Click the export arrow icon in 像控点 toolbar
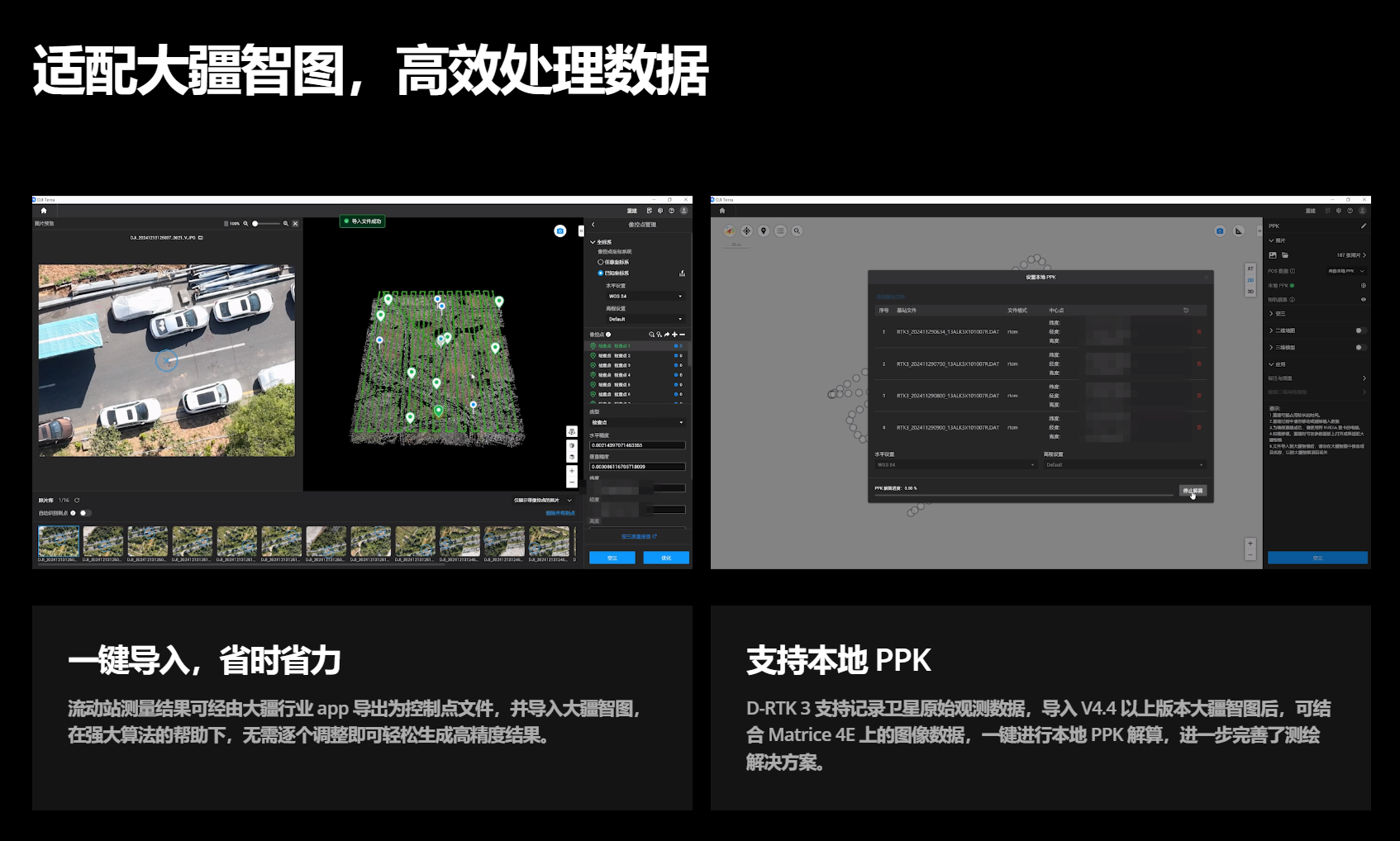Viewport: 1400px width, 841px height. pyautogui.click(x=667, y=335)
